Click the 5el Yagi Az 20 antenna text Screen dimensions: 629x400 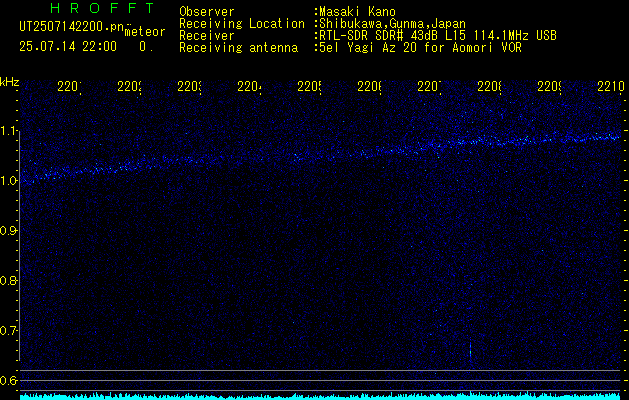418,48
